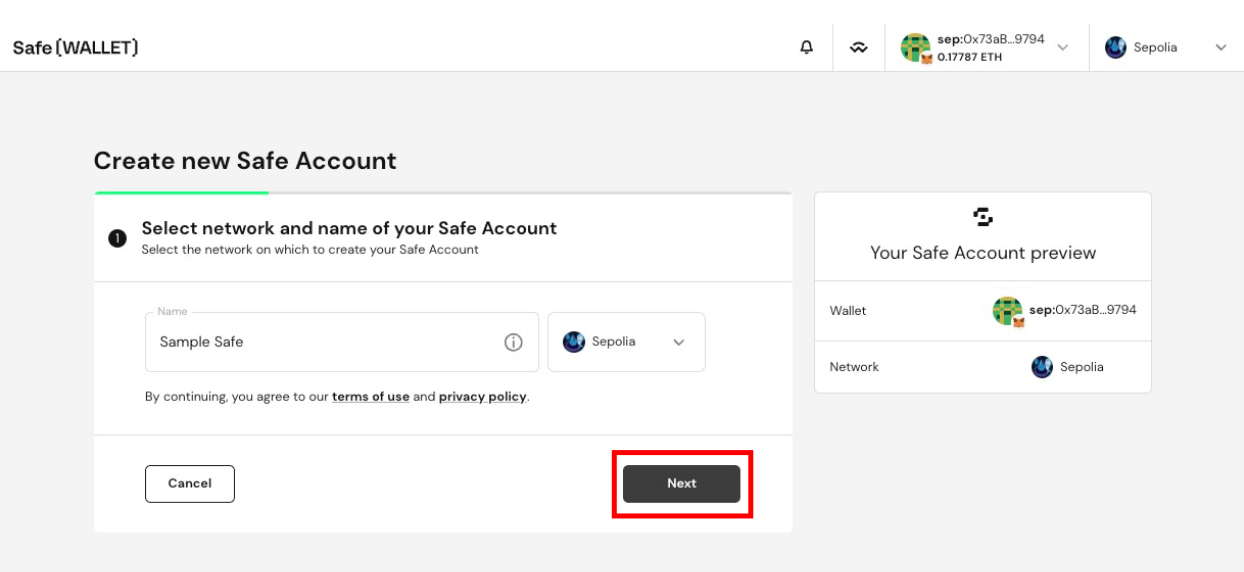
Task: Open the terms of use link
Action: (371, 397)
